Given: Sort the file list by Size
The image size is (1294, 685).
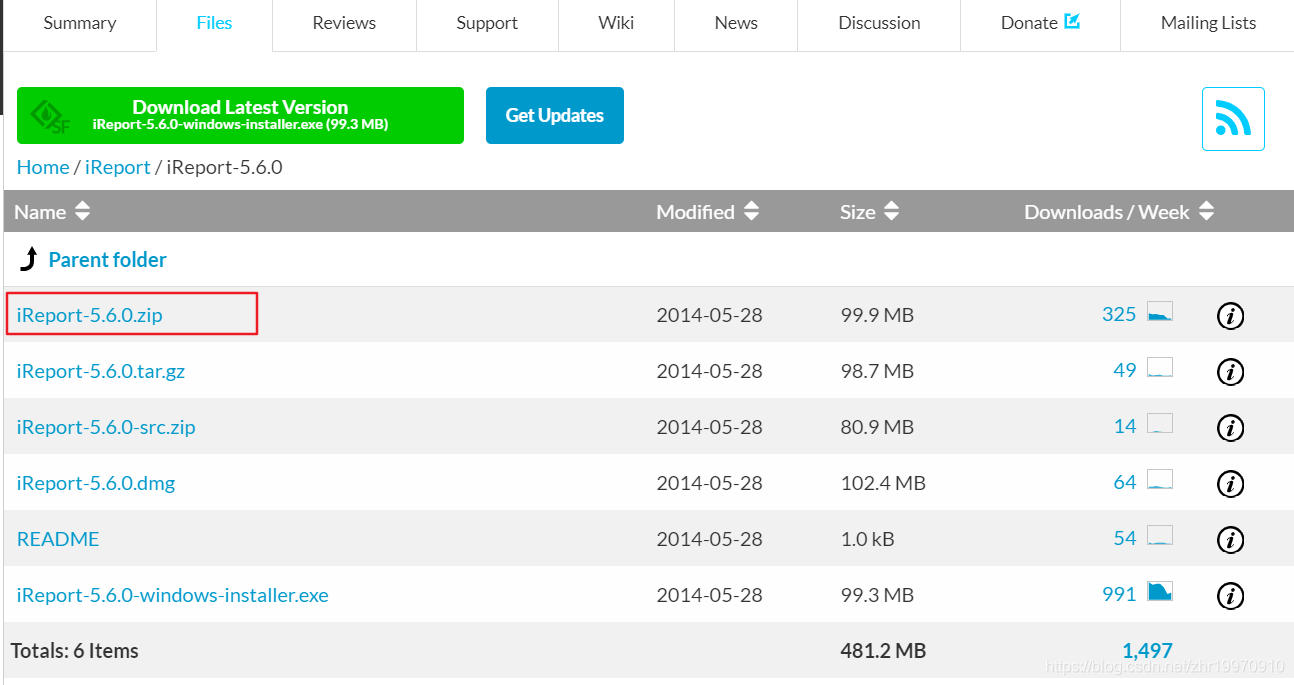Looking at the screenshot, I should click(870, 212).
